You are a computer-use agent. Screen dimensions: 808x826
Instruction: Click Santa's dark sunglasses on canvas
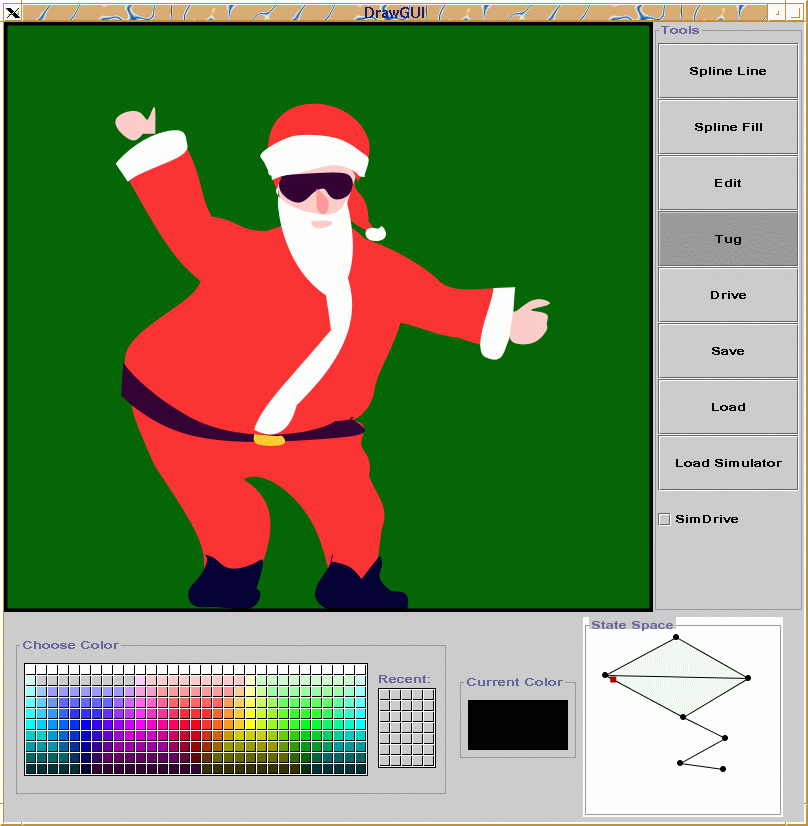point(316,187)
